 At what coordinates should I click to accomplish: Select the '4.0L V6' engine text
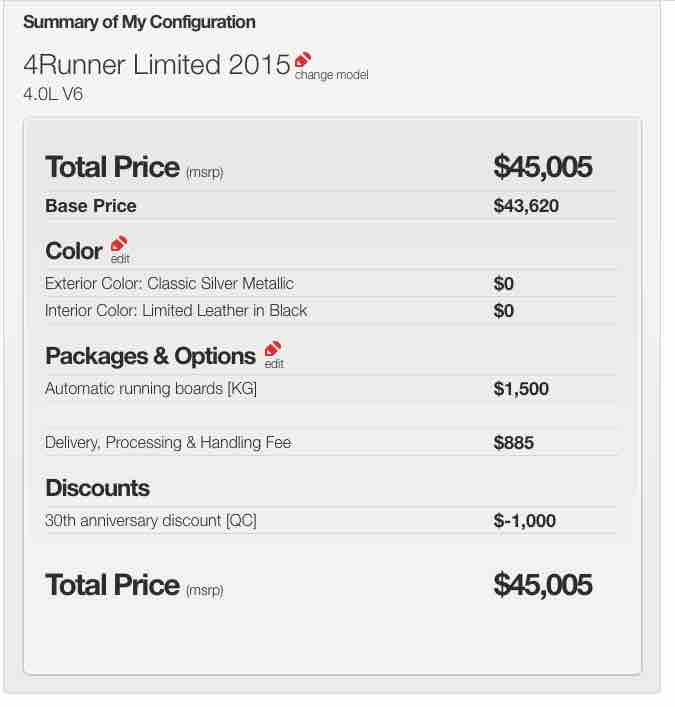[x=53, y=94]
